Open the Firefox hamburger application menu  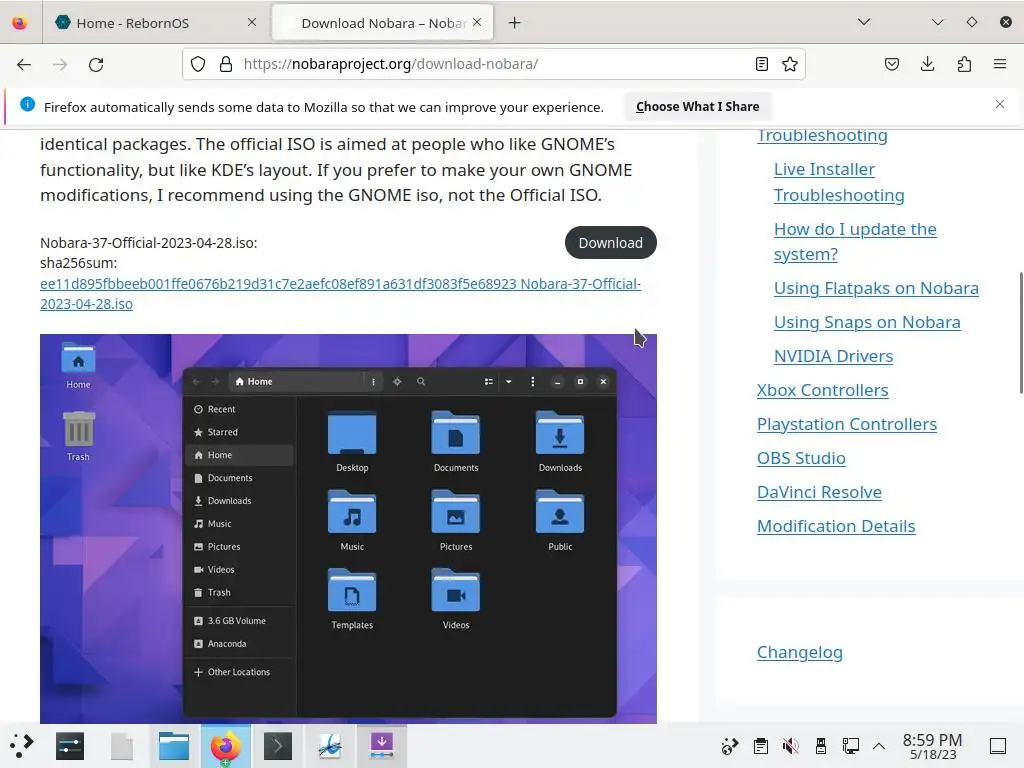coord(1000,64)
